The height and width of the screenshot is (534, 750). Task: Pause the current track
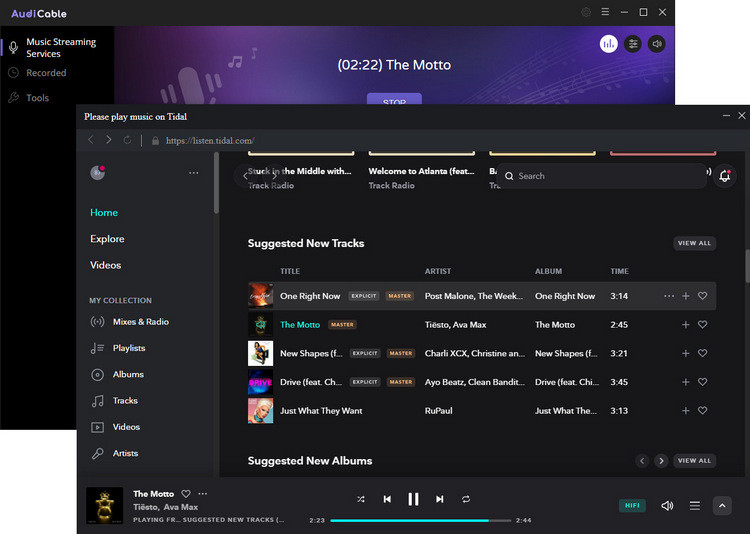pos(413,499)
